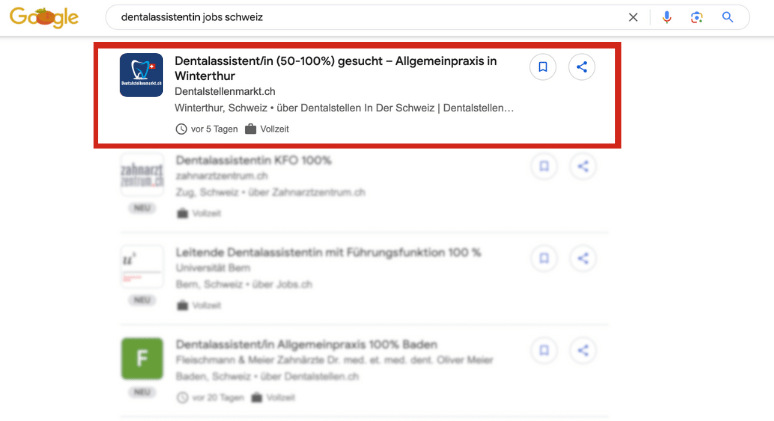Clear the search query with the X
The width and height of the screenshot is (774, 421).
click(x=633, y=17)
